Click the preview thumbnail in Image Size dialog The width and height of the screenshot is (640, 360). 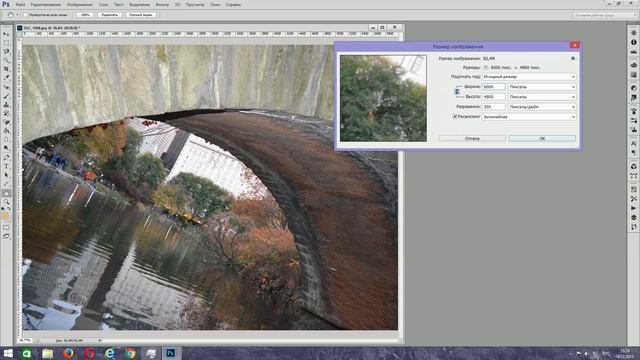click(383, 98)
